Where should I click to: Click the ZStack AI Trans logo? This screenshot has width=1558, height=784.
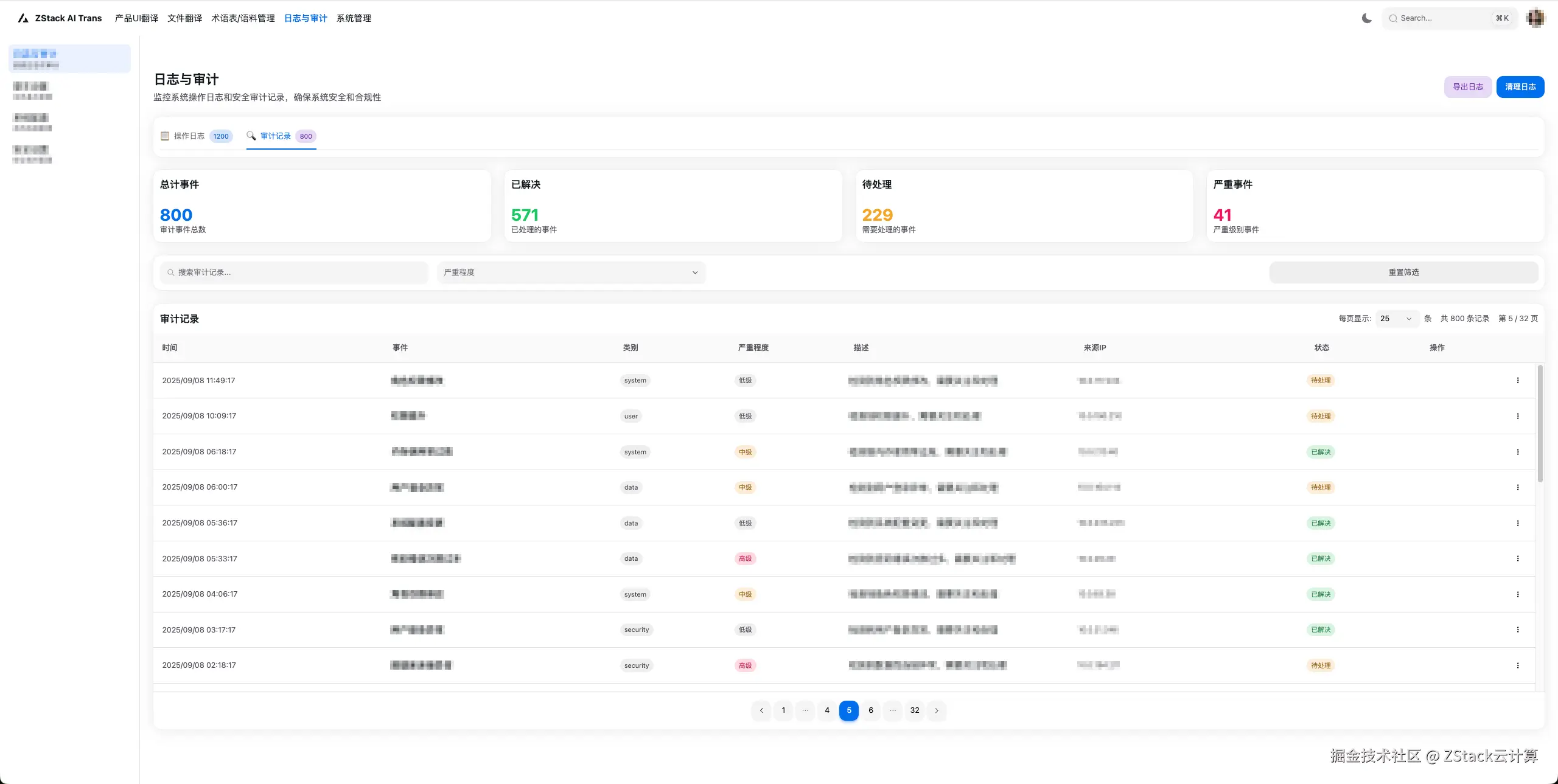pos(24,18)
